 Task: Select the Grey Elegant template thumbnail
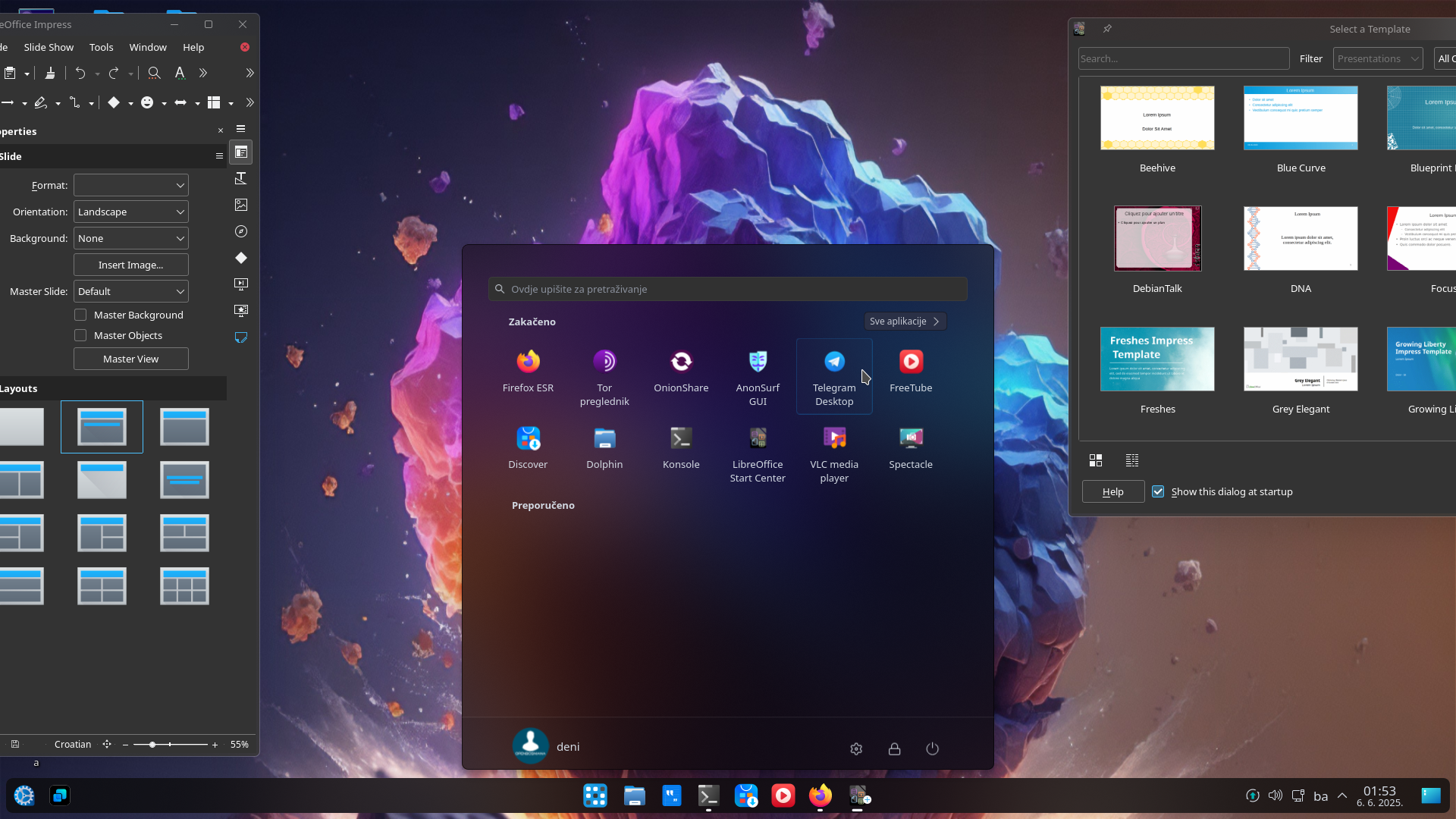[1301, 359]
